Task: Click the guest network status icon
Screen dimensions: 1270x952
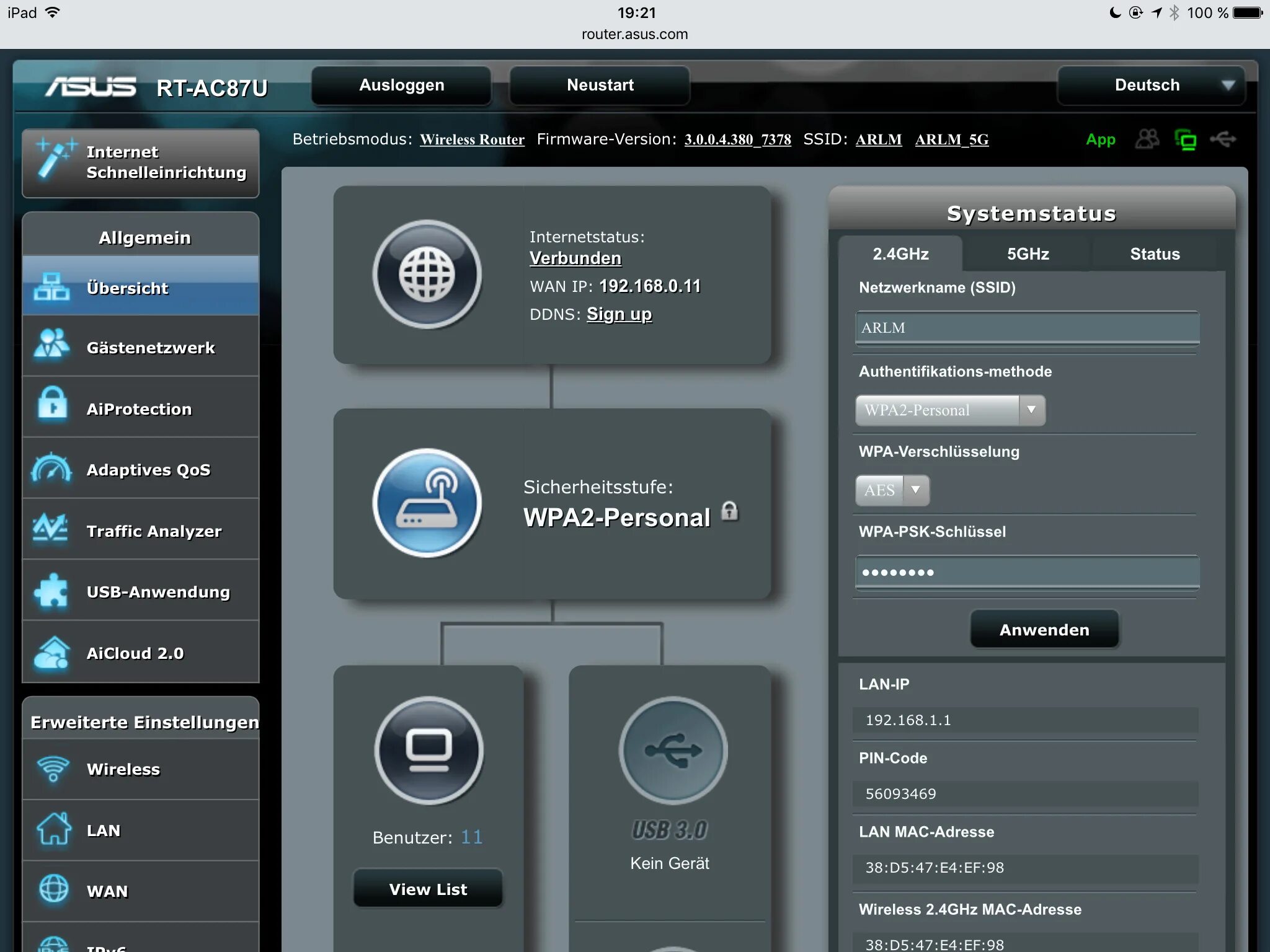Action: point(1146,140)
